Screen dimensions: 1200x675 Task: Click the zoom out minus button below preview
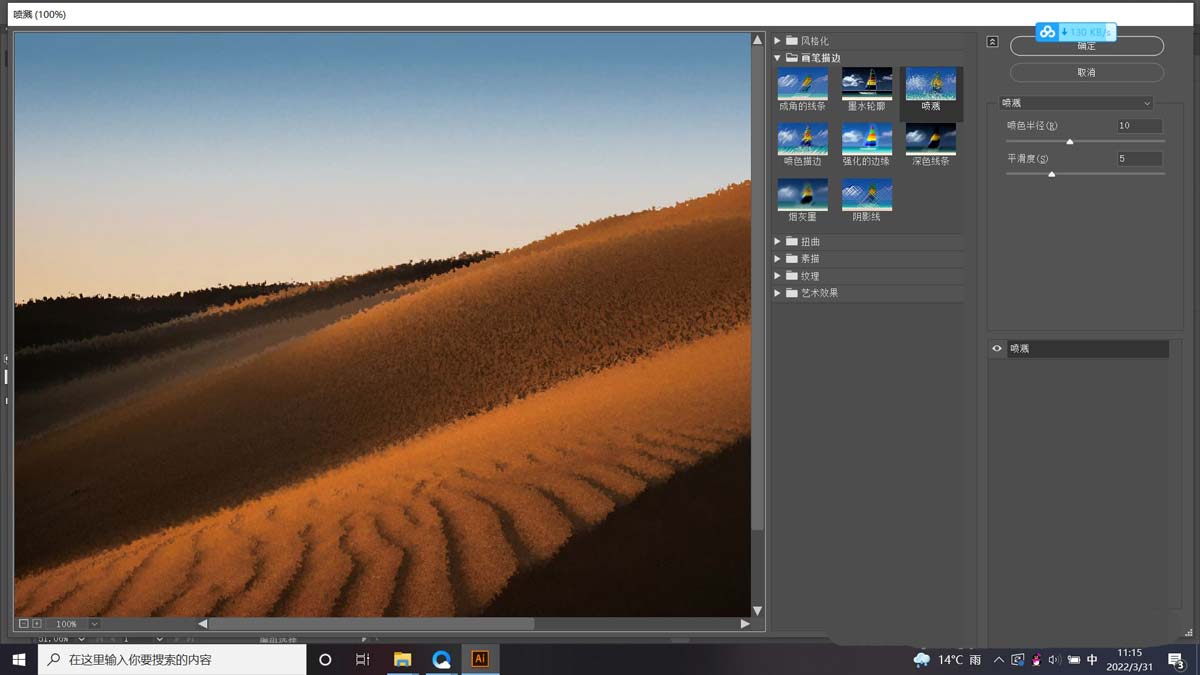pyautogui.click(x=24, y=624)
